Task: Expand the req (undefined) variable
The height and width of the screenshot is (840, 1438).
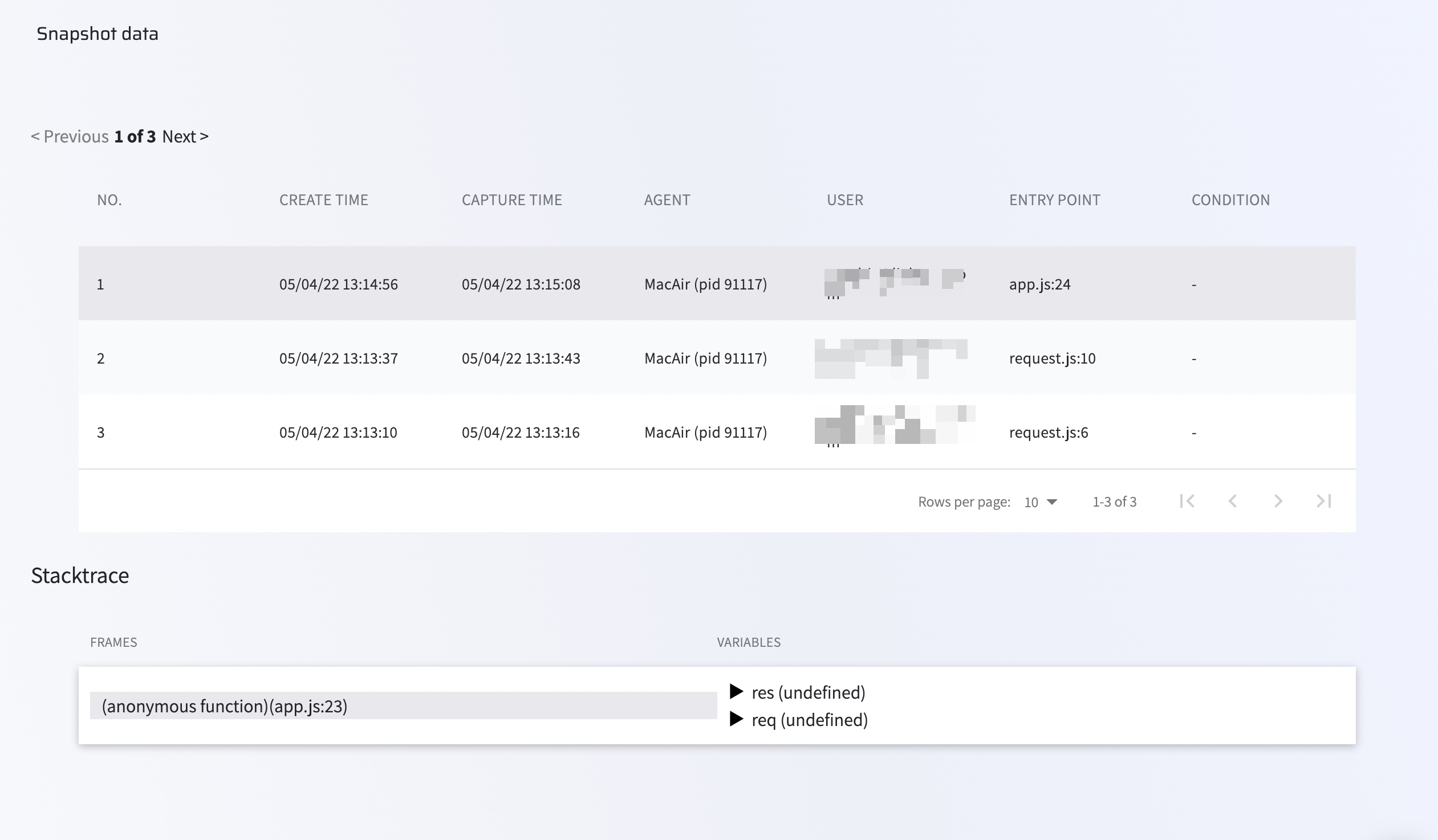Action: point(737,719)
